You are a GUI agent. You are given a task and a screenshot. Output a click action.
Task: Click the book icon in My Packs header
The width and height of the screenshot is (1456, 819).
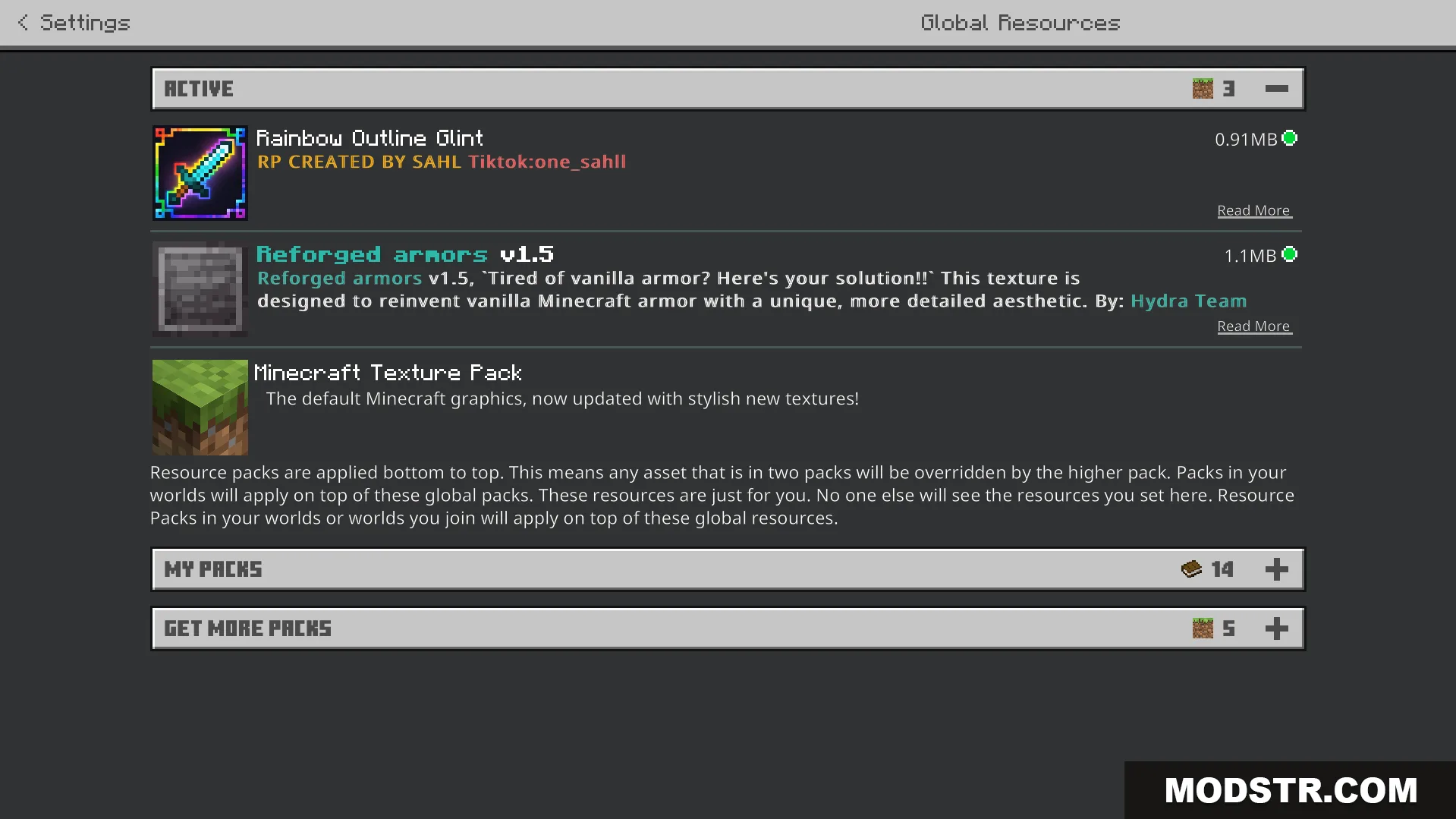[1191, 569]
